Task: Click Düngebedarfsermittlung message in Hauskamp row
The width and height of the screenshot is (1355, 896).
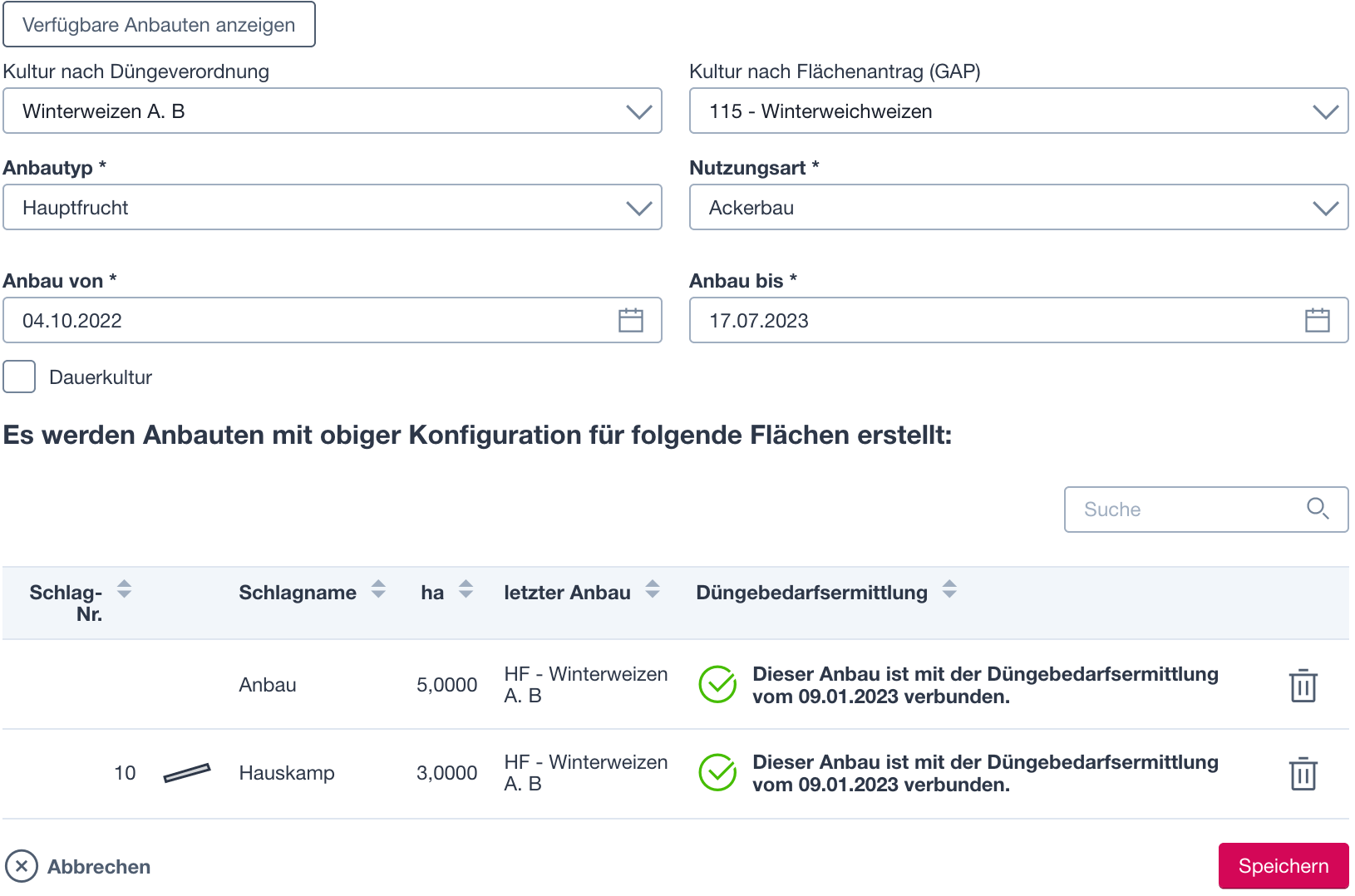Action: [985, 773]
